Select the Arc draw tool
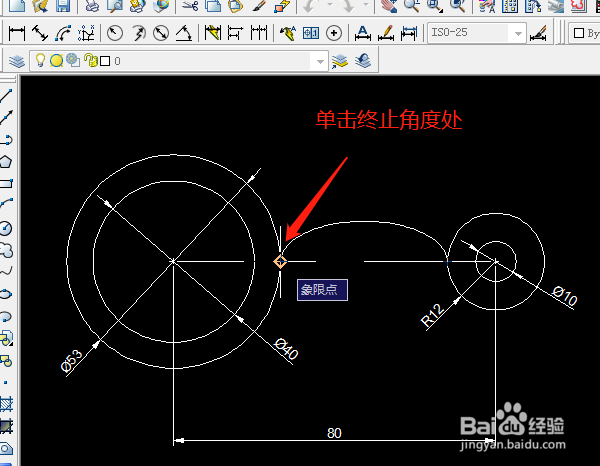This screenshot has height=466, width=600. pos(7,203)
